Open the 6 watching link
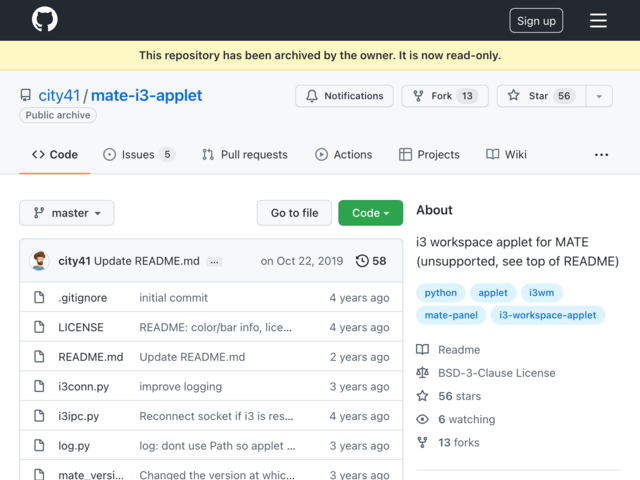 [x=467, y=419]
